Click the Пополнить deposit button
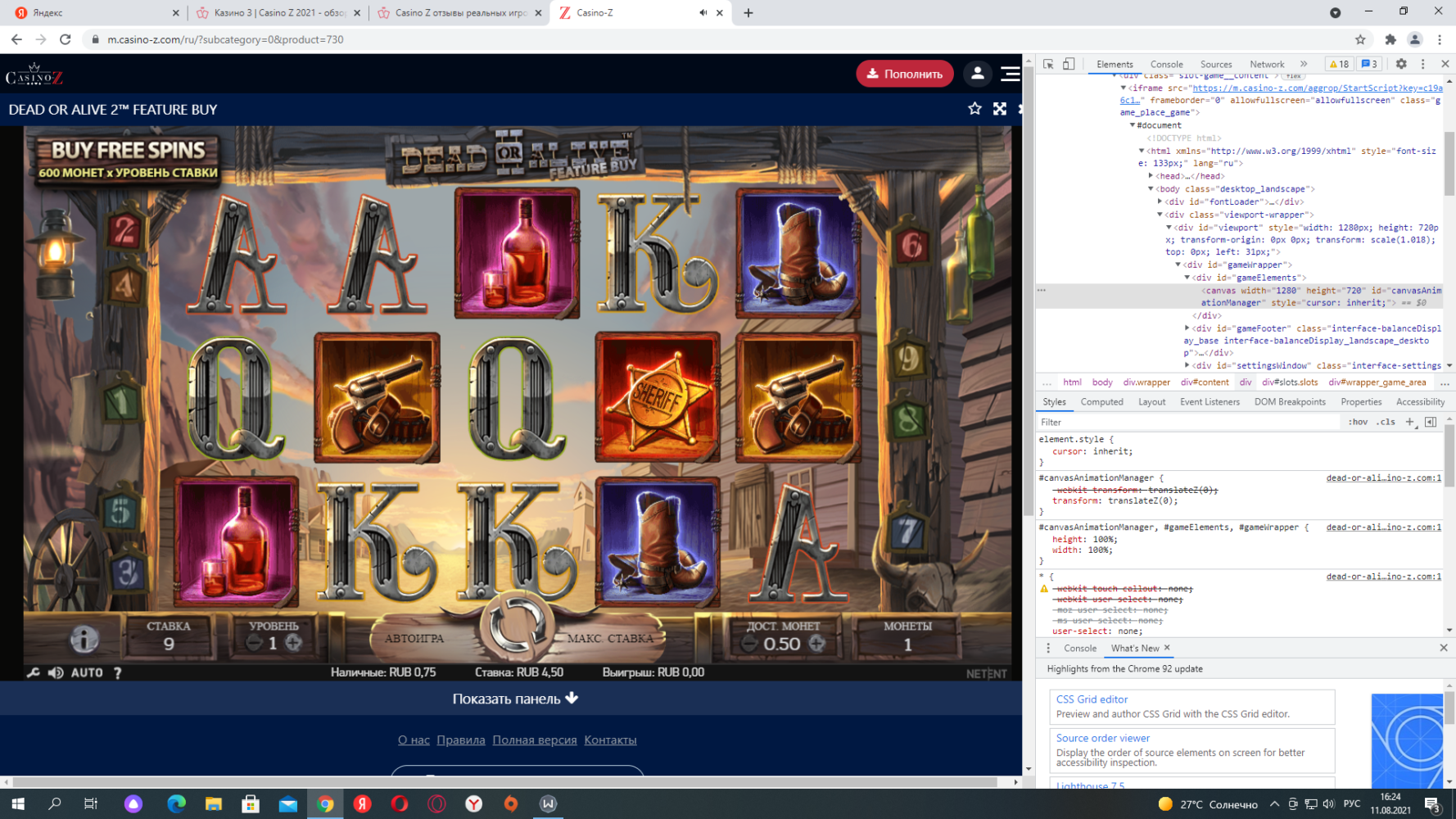Screen dimensions: 1456x819 tap(905, 74)
